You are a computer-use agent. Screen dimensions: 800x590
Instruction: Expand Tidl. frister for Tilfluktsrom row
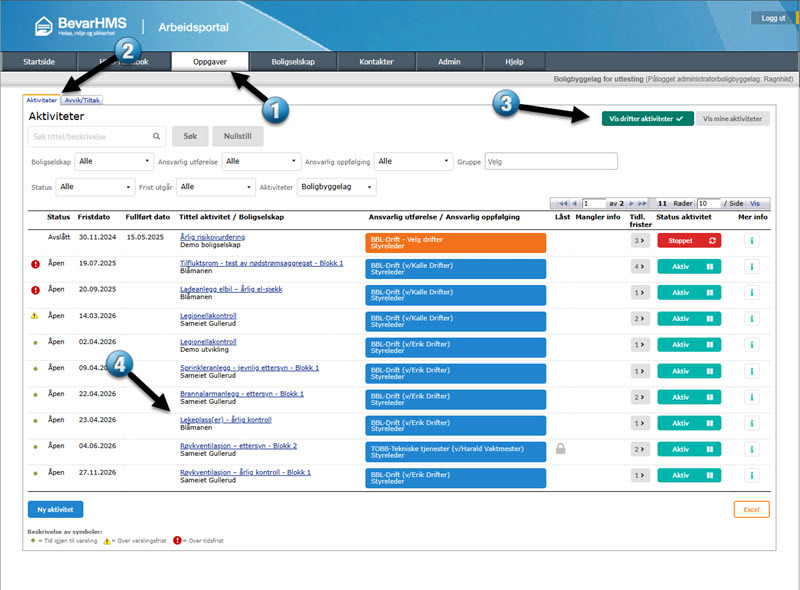[639, 266]
